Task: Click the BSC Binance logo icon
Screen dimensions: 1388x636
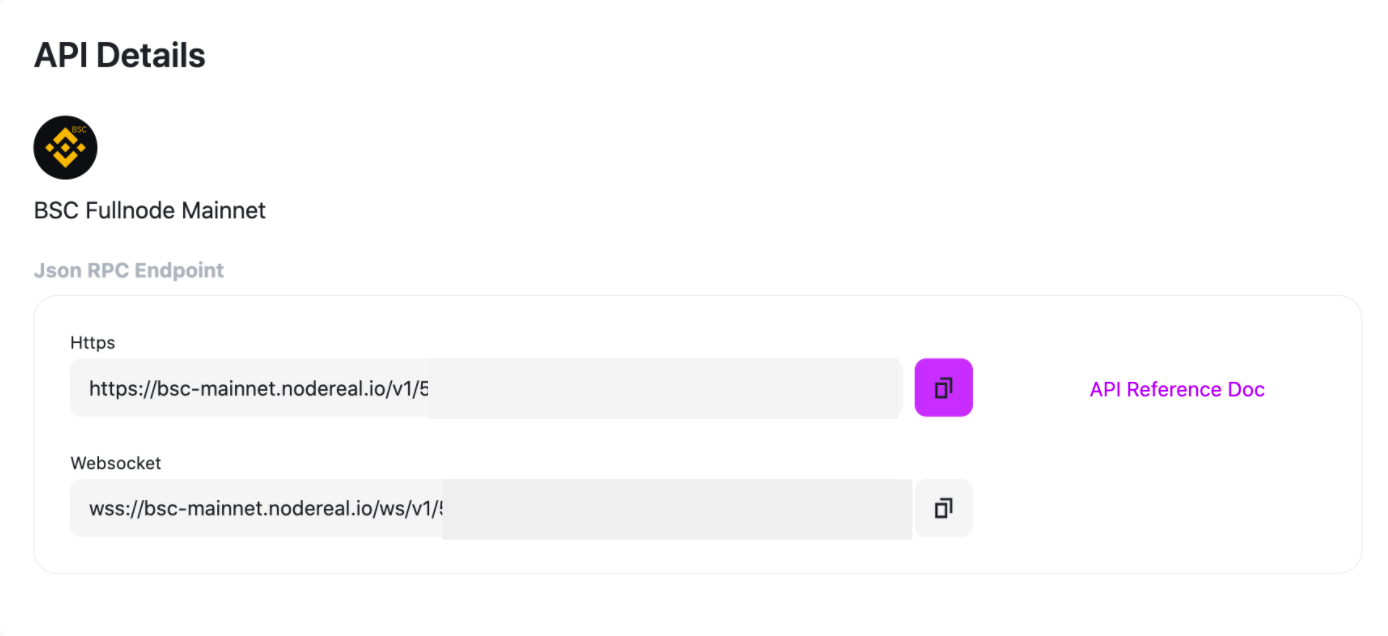Action: click(66, 148)
